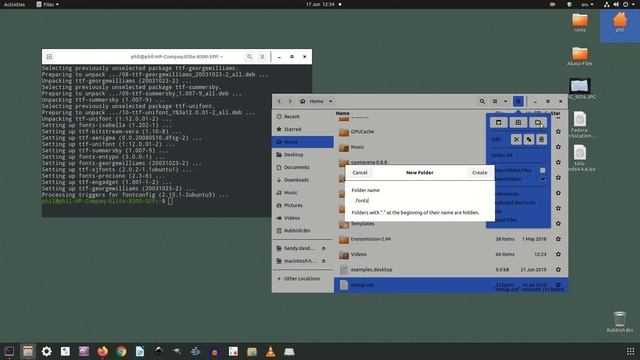Viewport: 640px width, 360px height.
Task: Select Downloads in the Files sidebar
Action: coord(303,180)
